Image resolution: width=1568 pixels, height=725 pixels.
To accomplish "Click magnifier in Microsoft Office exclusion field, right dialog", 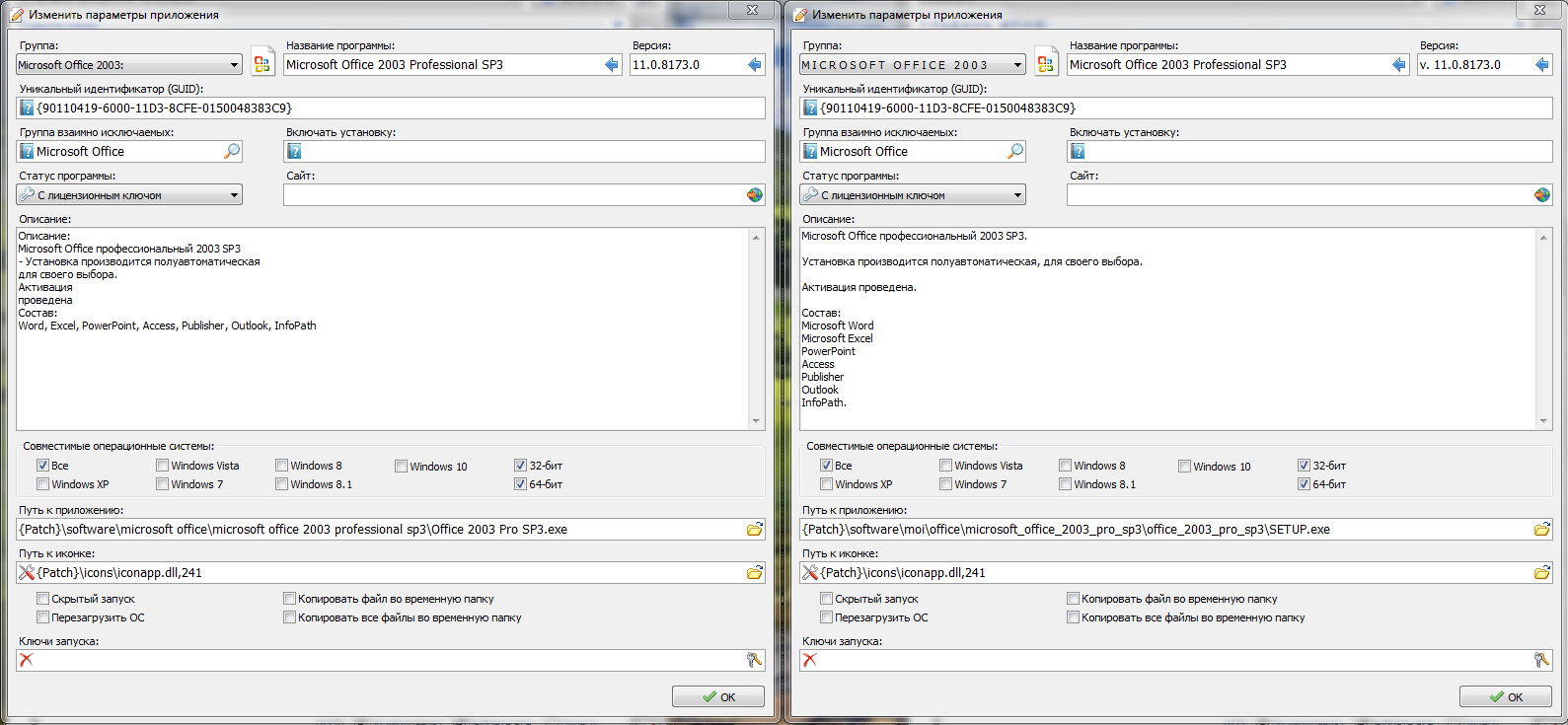I will 1015,151.
